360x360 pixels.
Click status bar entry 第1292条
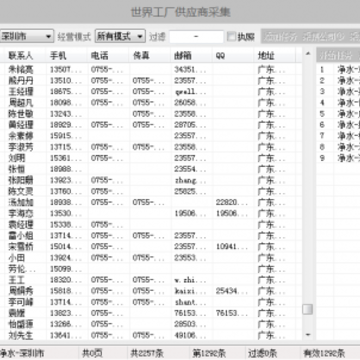click(209, 353)
